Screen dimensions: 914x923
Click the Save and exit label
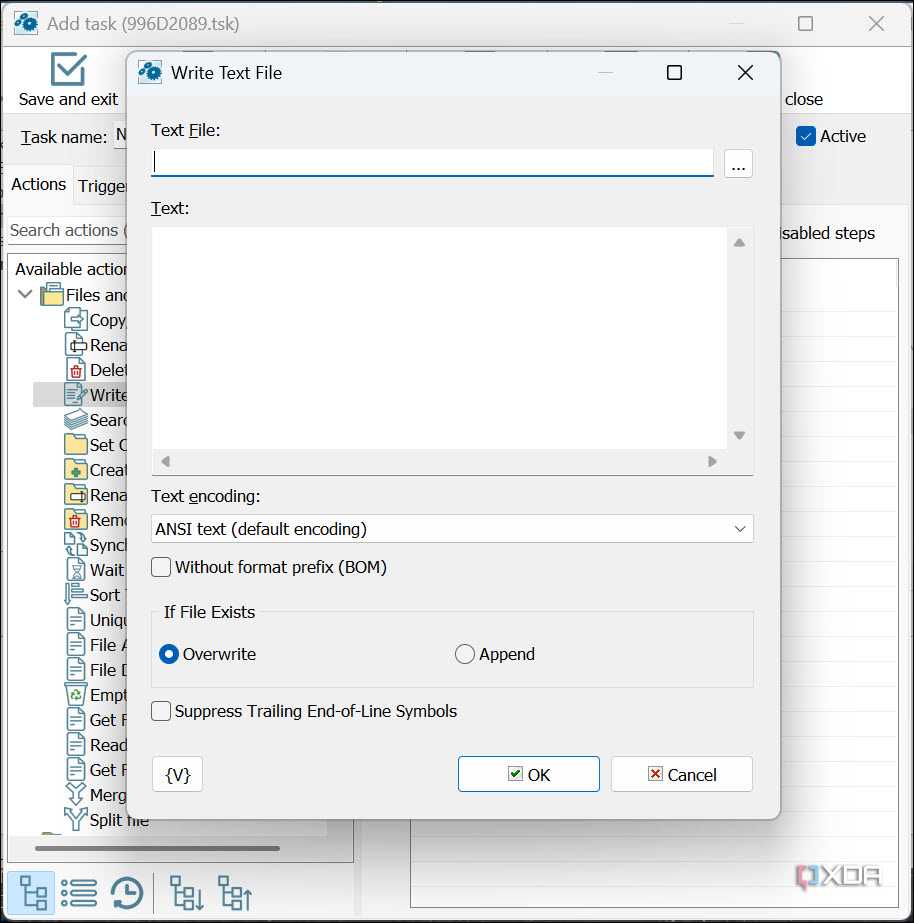[68, 99]
